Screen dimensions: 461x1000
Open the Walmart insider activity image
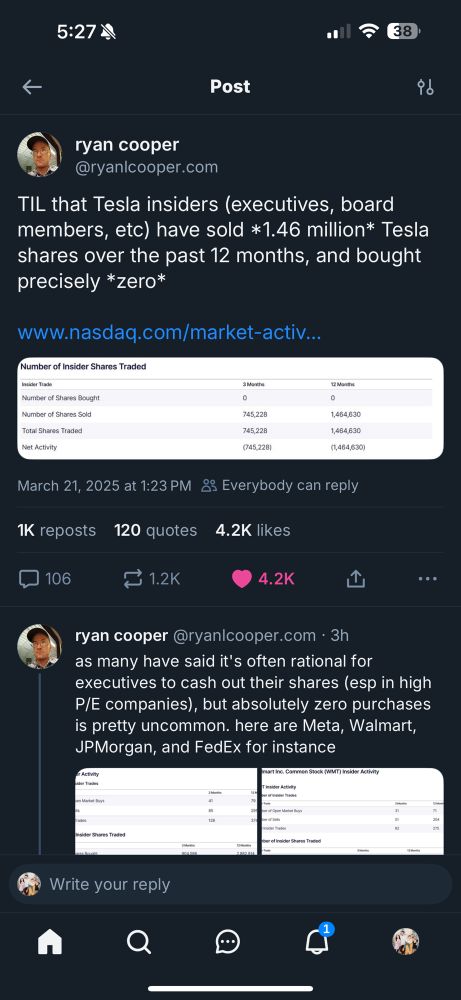click(352, 811)
